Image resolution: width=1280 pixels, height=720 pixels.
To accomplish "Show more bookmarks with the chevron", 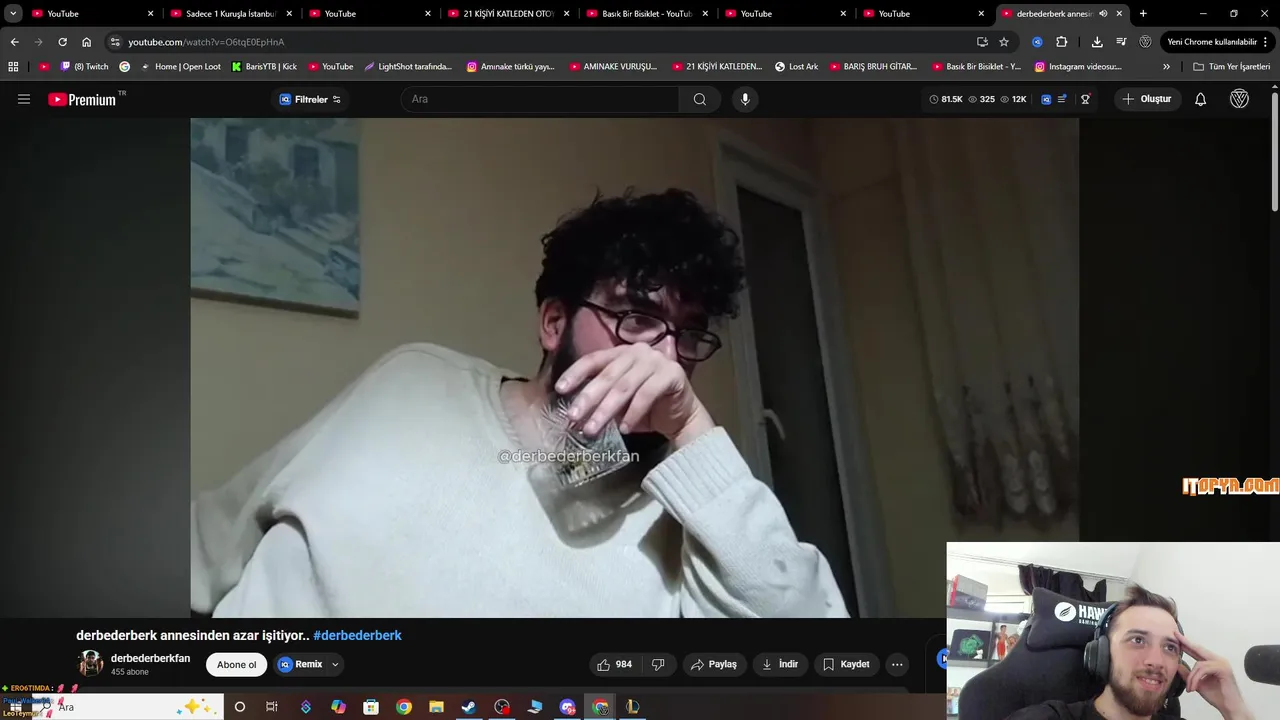I will pyautogui.click(x=1166, y=67).
